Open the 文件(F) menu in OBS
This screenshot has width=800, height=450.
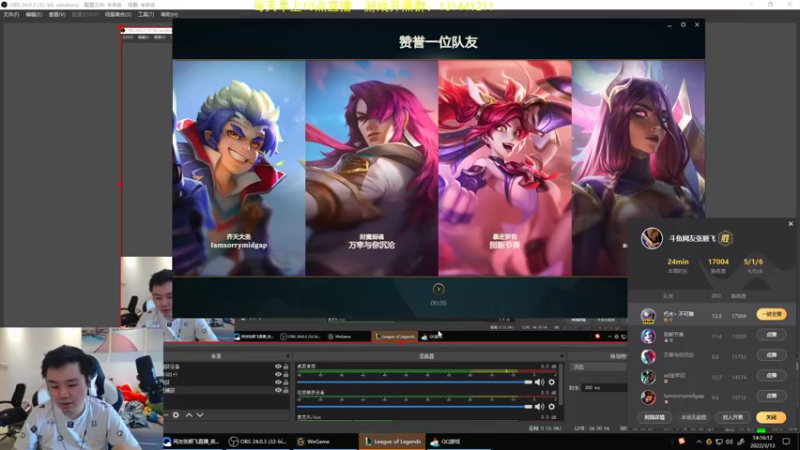coord(11,14)
